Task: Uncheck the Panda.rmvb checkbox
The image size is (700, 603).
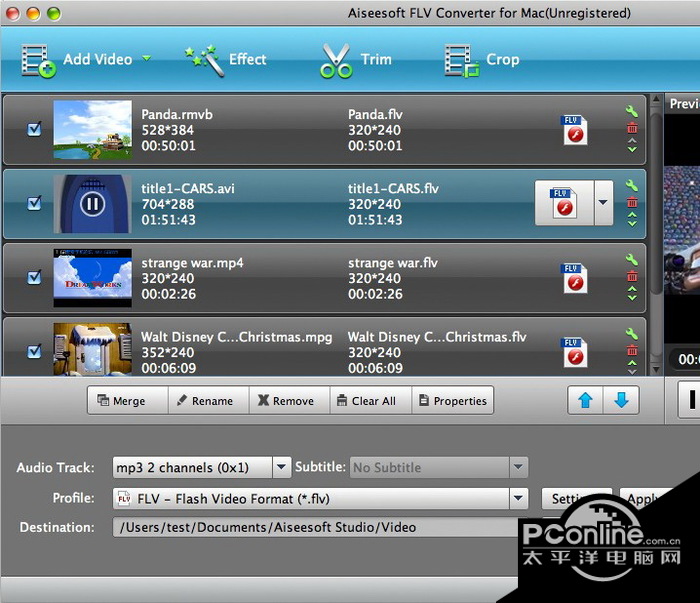Action: [34, 129]
